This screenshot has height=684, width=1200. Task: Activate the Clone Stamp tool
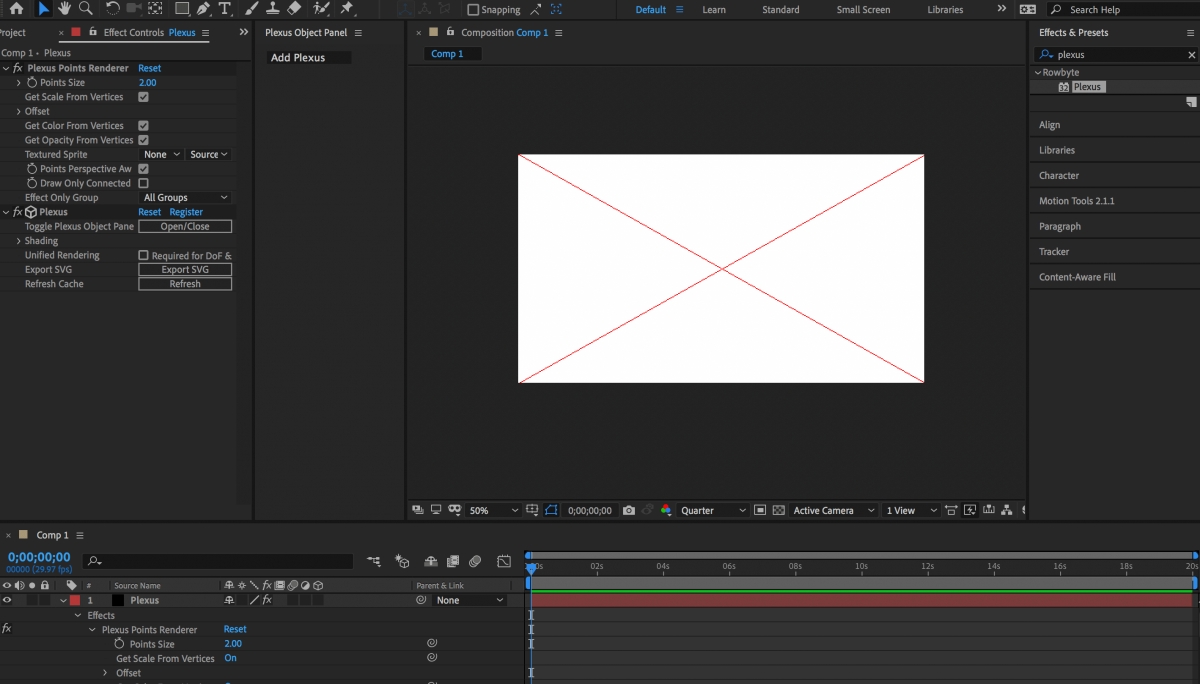[x=270, y=9]
